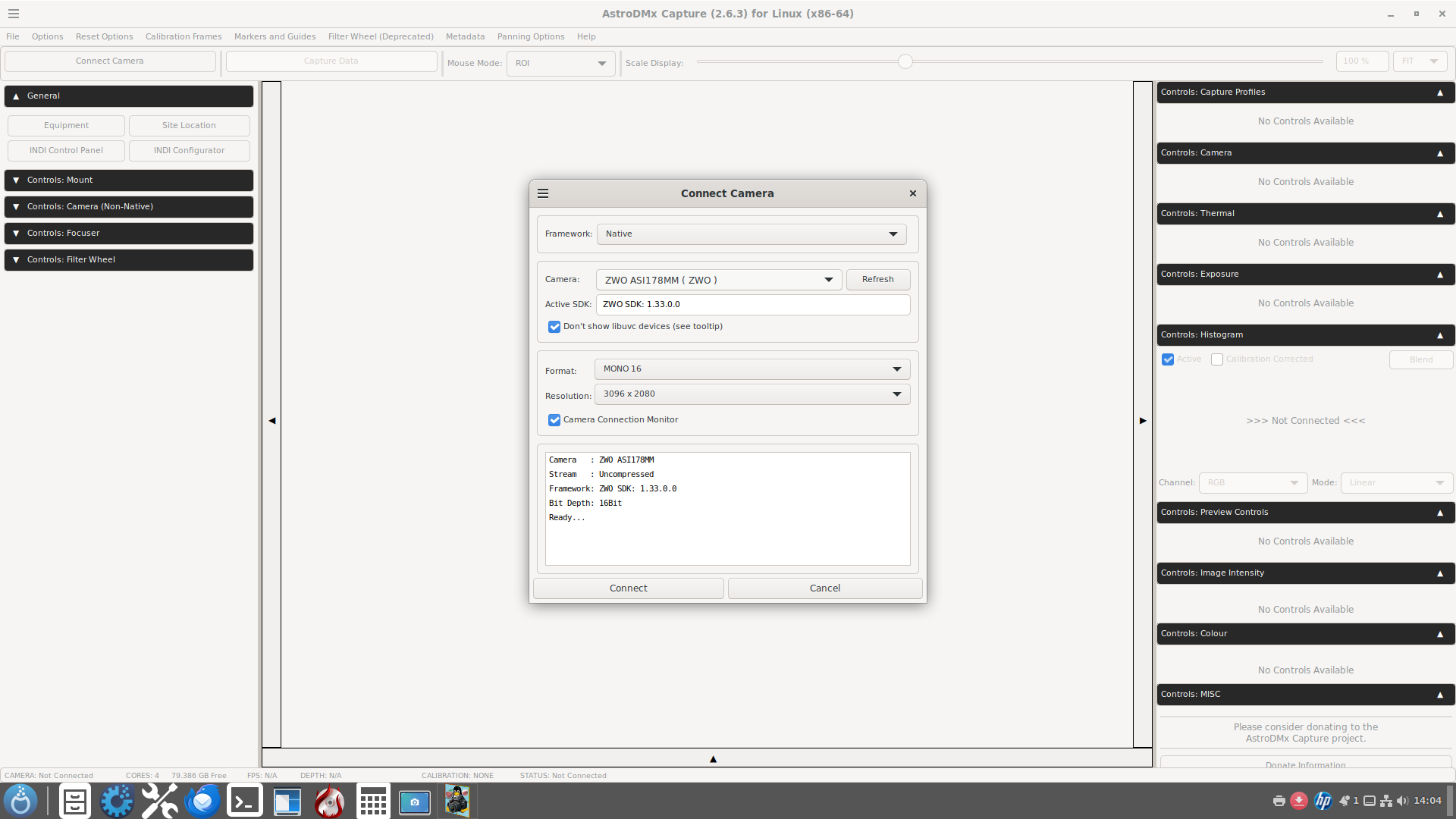The image size is (1456, 819).
Task: Click the Refresh camera list button
Action: pos(877,280)
